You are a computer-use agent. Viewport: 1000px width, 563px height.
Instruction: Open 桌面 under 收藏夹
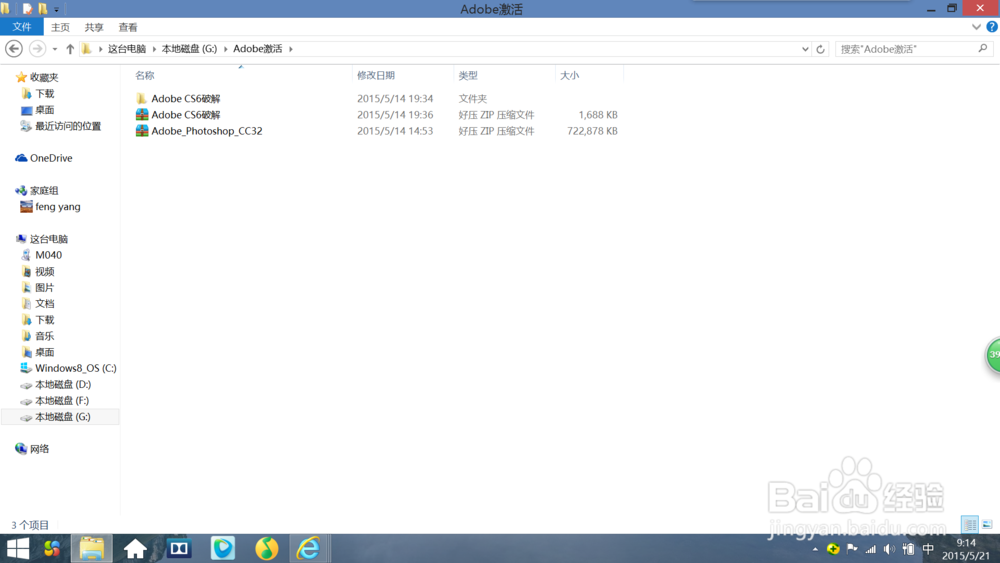point(44,110)
